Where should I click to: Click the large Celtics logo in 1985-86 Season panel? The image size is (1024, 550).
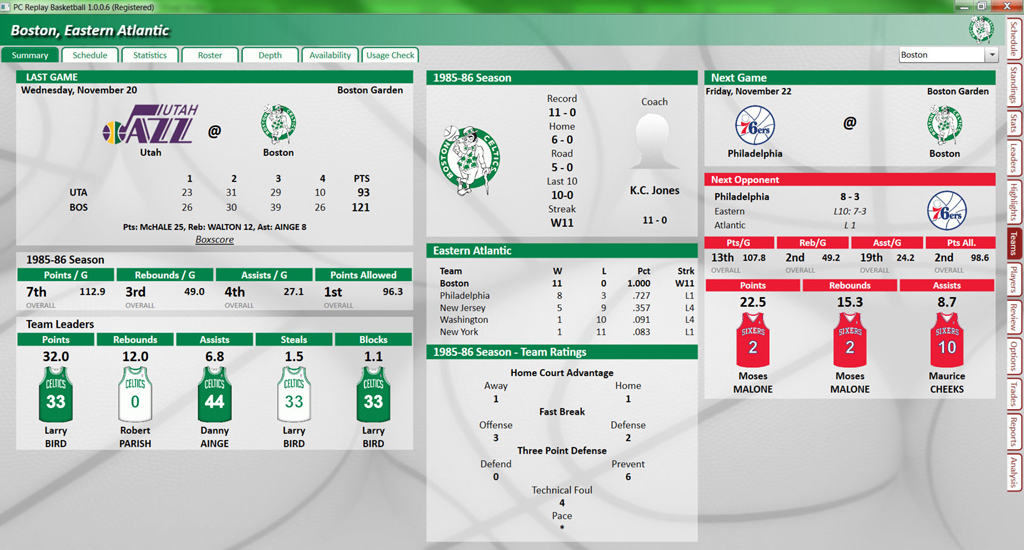(x=469, y=157)
